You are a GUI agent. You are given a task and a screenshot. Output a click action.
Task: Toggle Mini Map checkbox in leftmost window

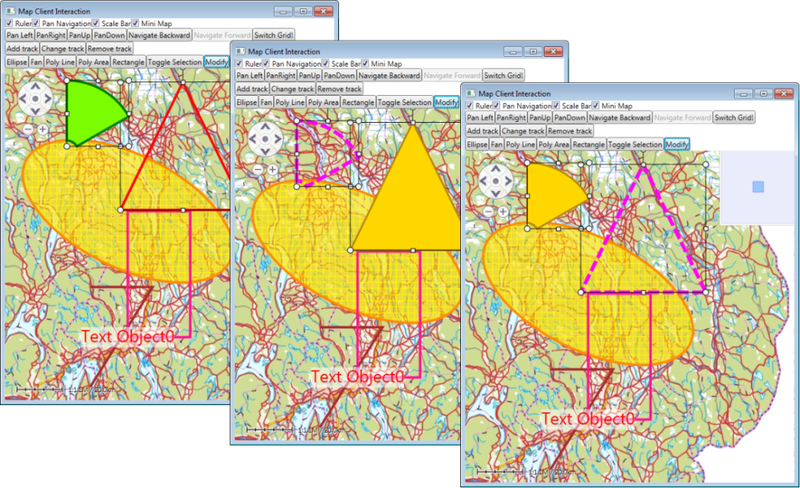[x=135, y=23]
